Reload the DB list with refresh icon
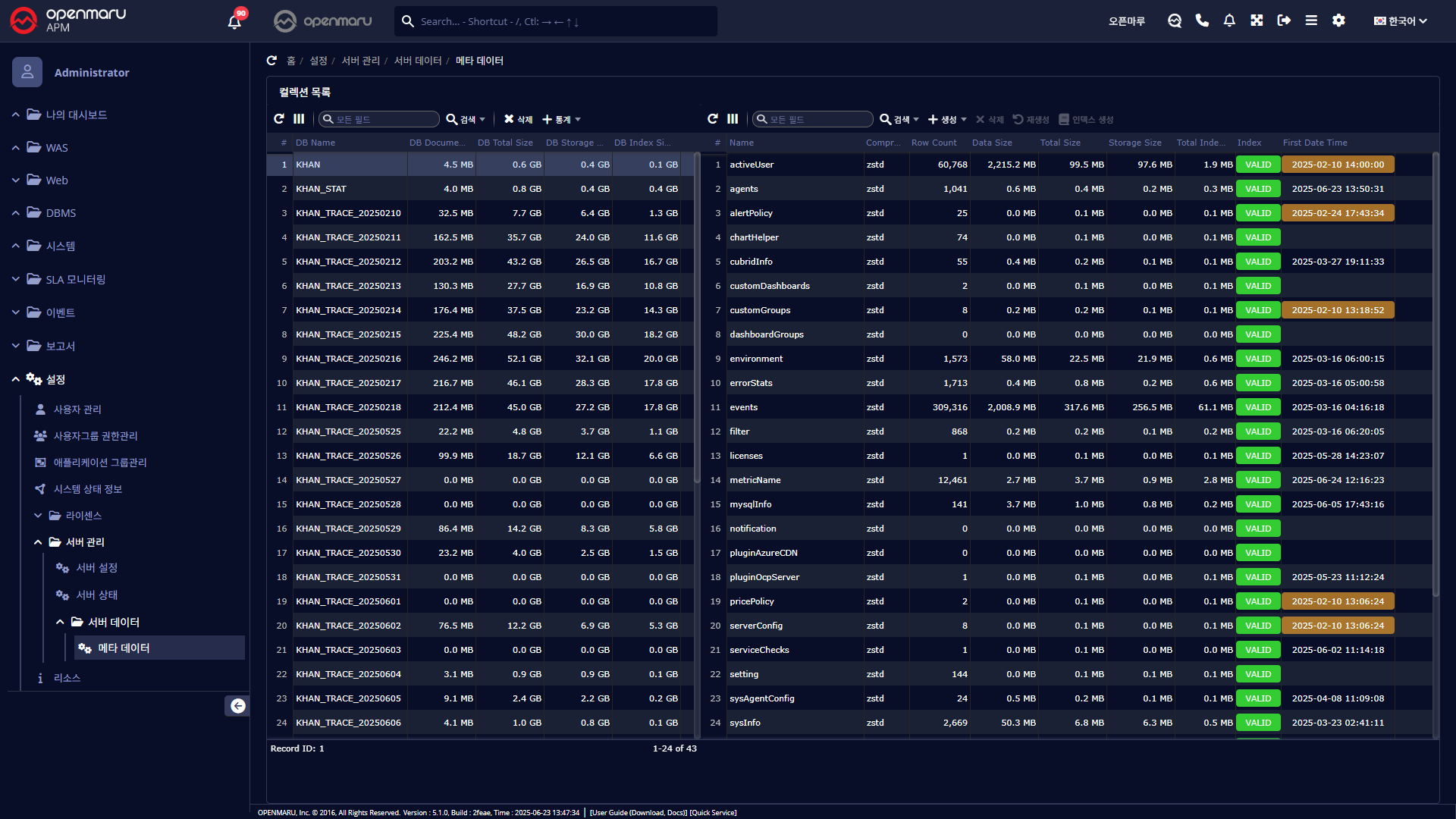 click(x=279, y=119)
